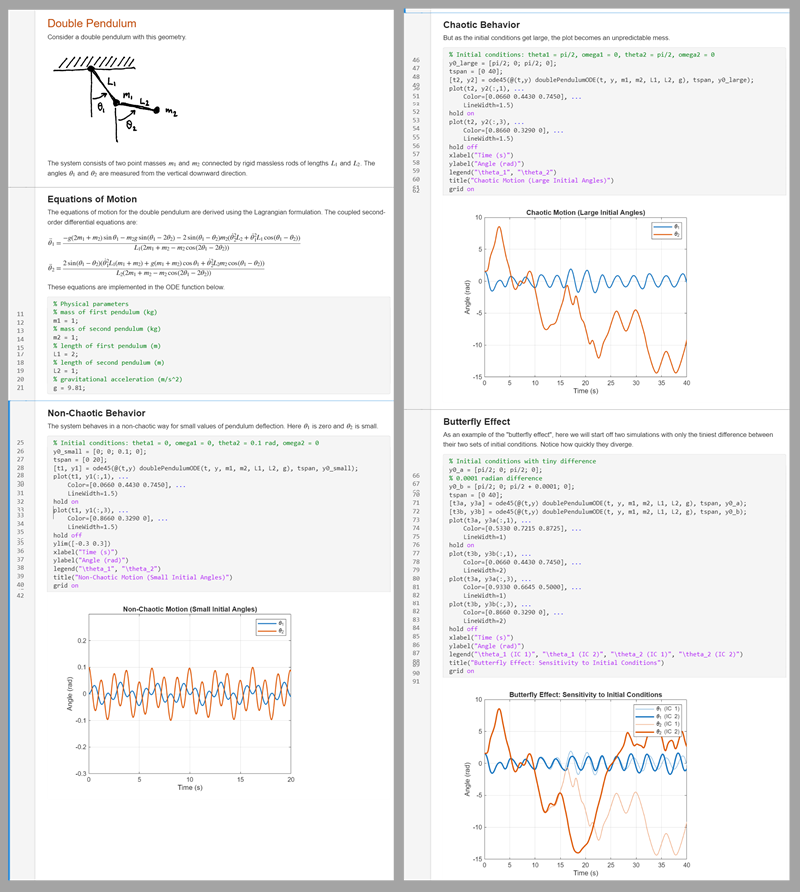Click the theta-1 double-dot equation
The height and width of the screenshot is (892, 800).
tap(163, 240)
